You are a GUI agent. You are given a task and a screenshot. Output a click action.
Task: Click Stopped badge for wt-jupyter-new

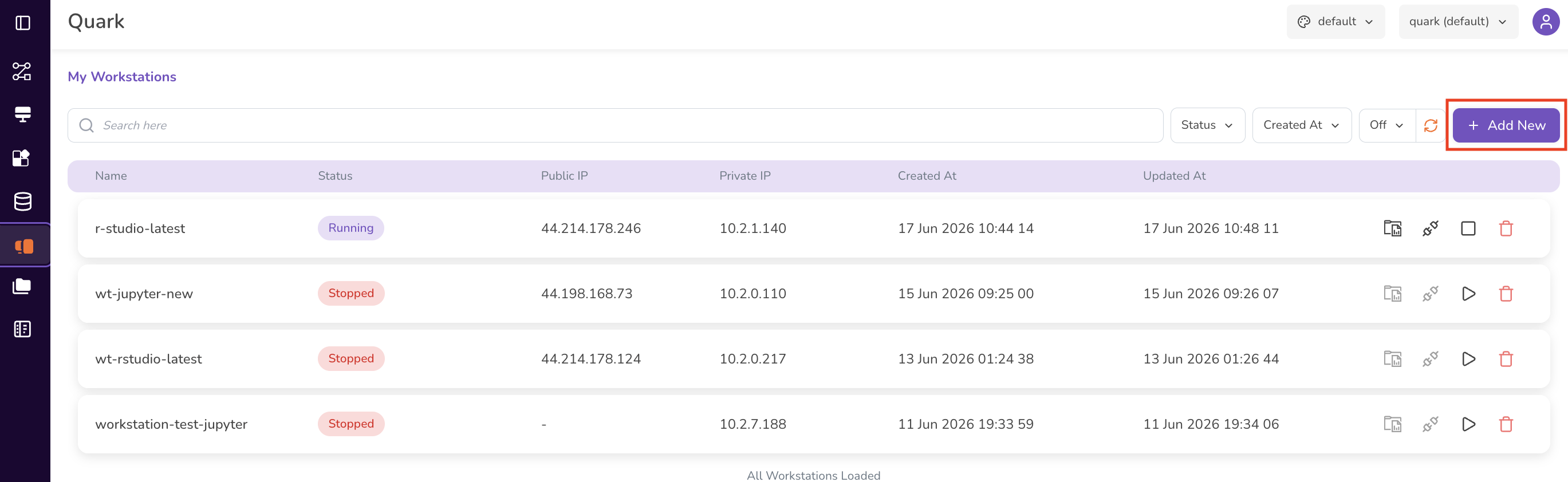(x=350, y=293)
